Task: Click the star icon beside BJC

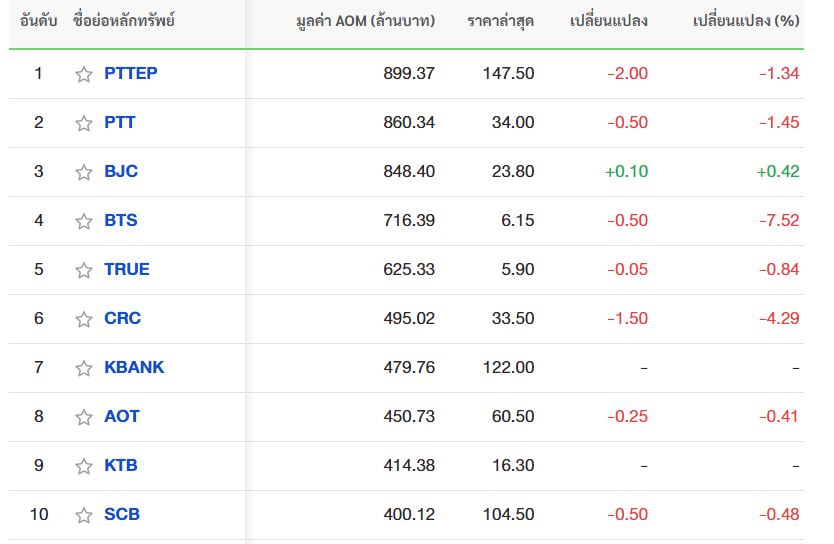Action: point(84,172)
